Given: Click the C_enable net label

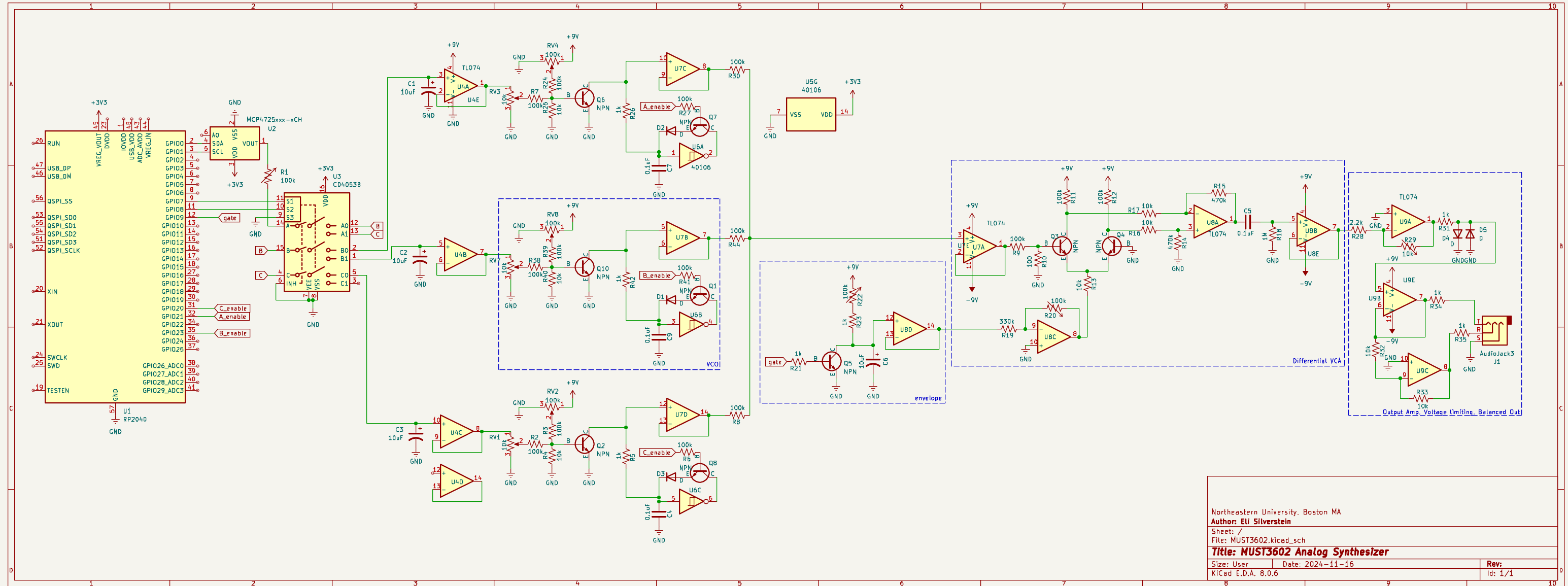Looking at the screenshot, I should pos(233,308).
